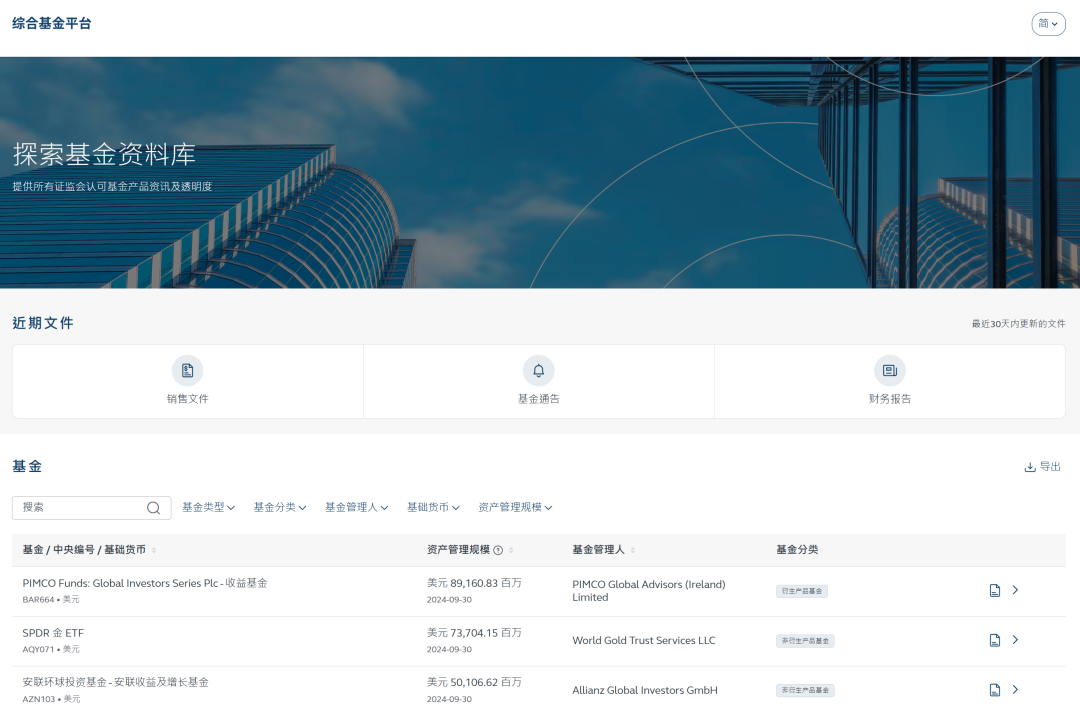Open document icon for PIMCO fund row
1080x714 pixels.
tap(994, 591)
